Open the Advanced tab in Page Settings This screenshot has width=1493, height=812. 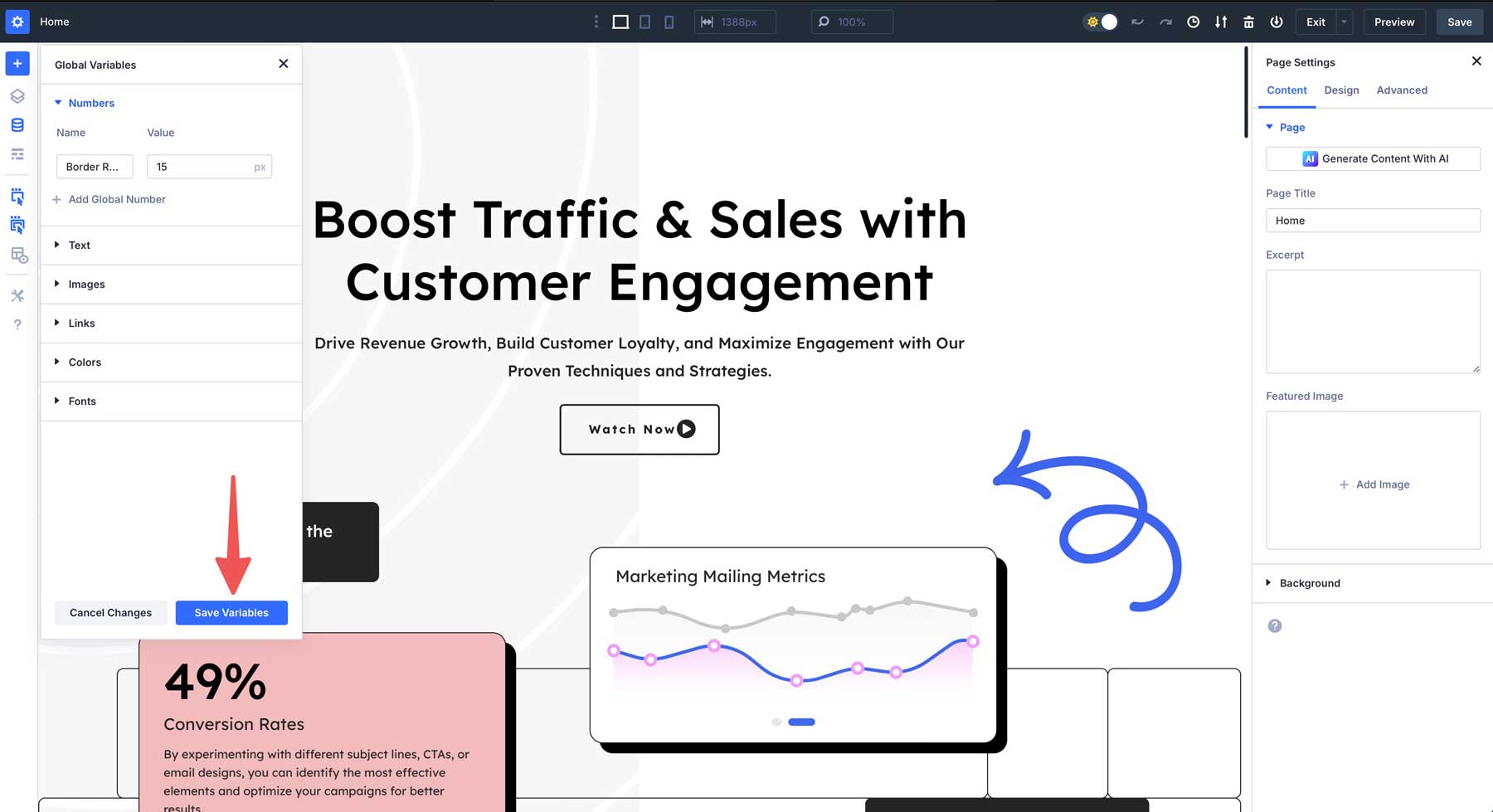coord(1402,90)
